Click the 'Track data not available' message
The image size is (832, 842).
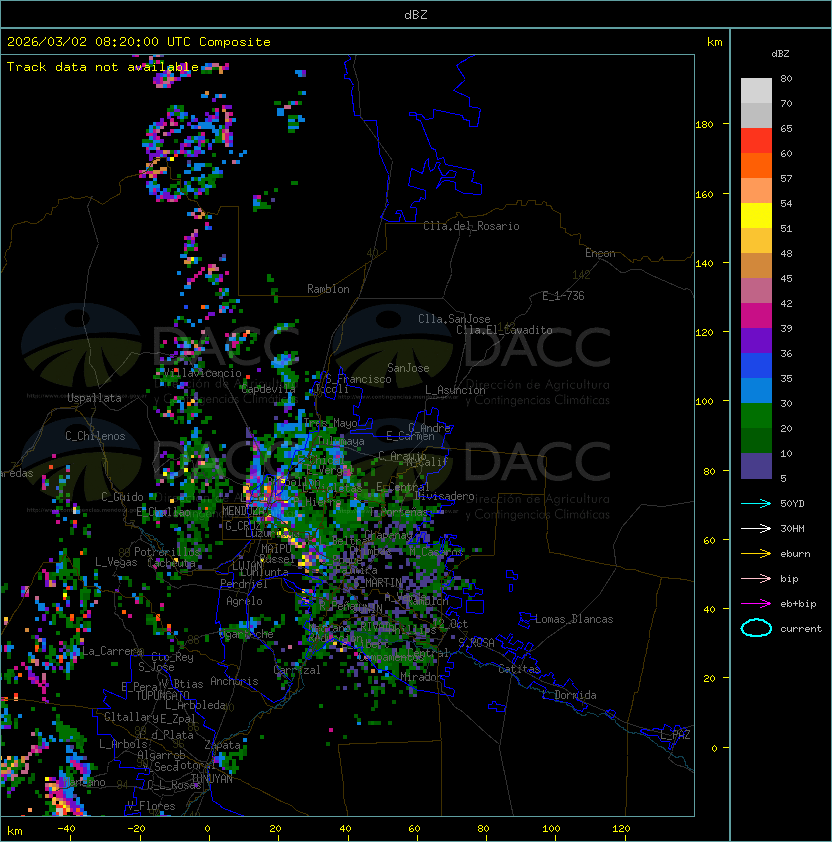coord(103,67)
